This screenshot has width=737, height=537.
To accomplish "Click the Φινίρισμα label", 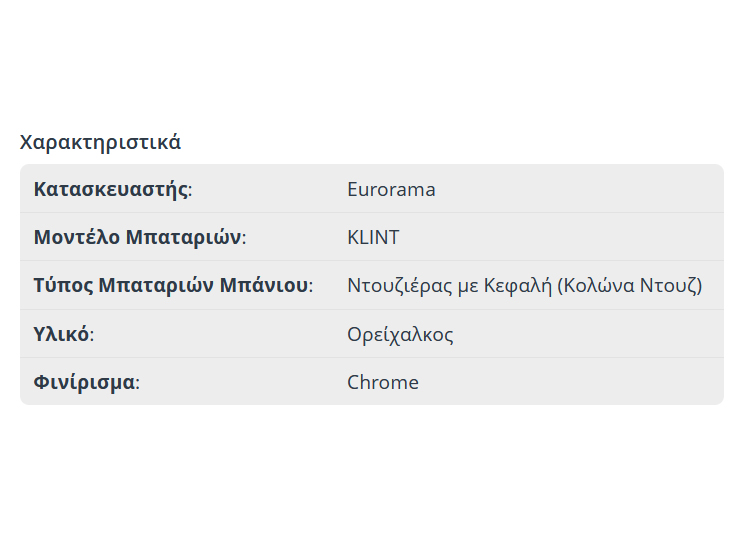I will 86,382.
